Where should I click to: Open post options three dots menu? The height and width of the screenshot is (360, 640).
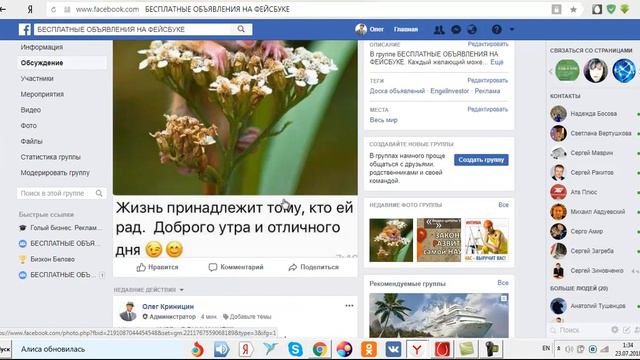349,306
